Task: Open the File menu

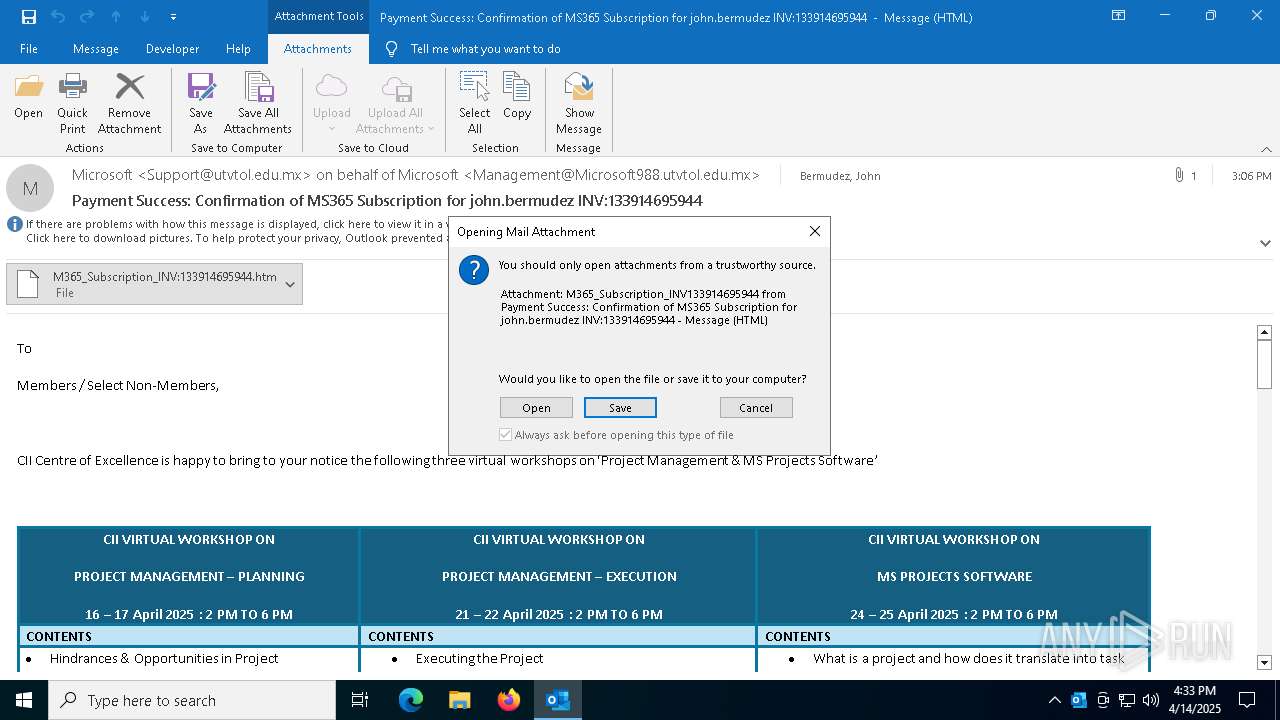Action: (x=29, y=49)
